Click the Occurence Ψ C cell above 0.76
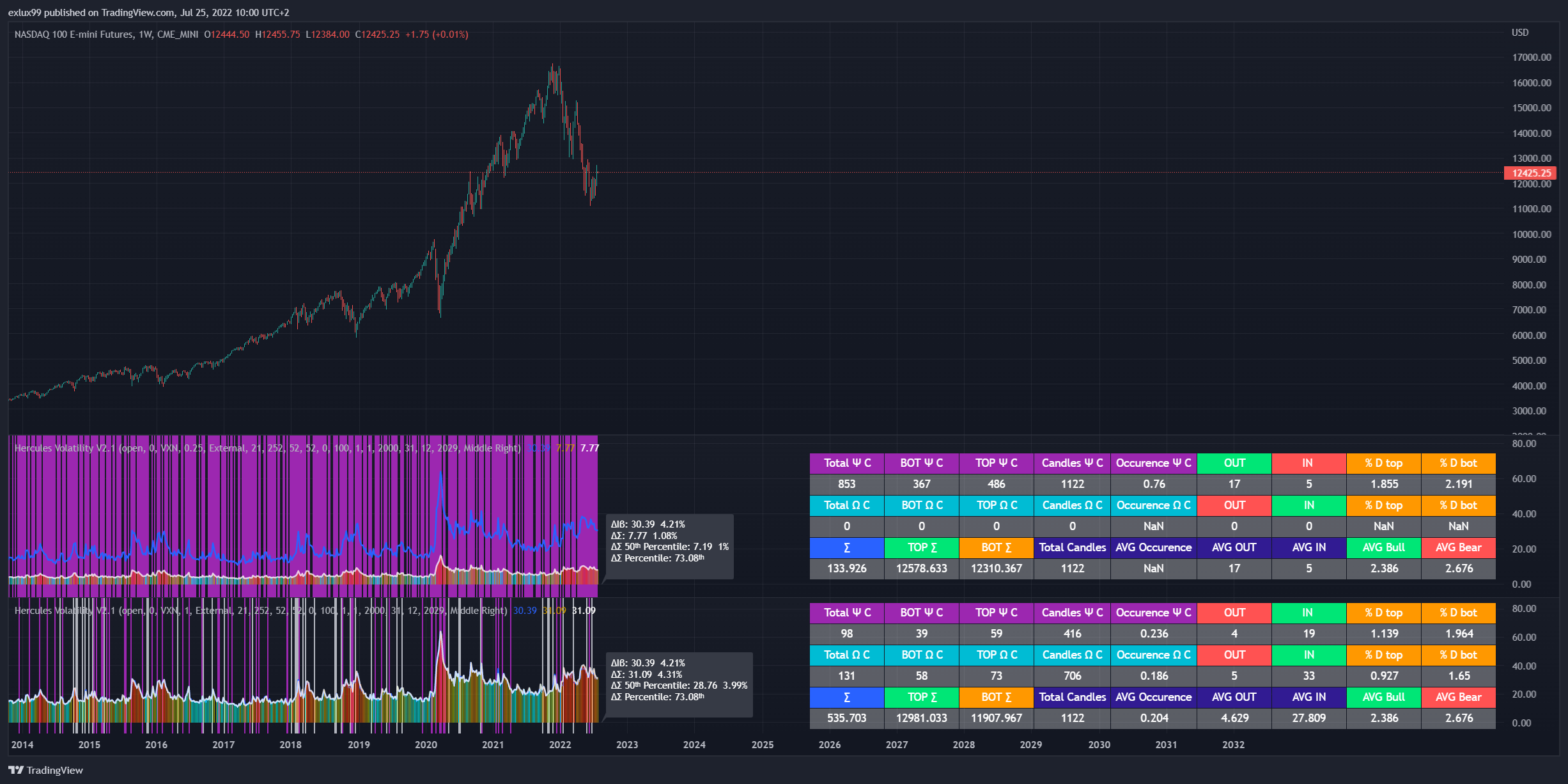Screen dimensions: 1568x784 pos(1153,463)
